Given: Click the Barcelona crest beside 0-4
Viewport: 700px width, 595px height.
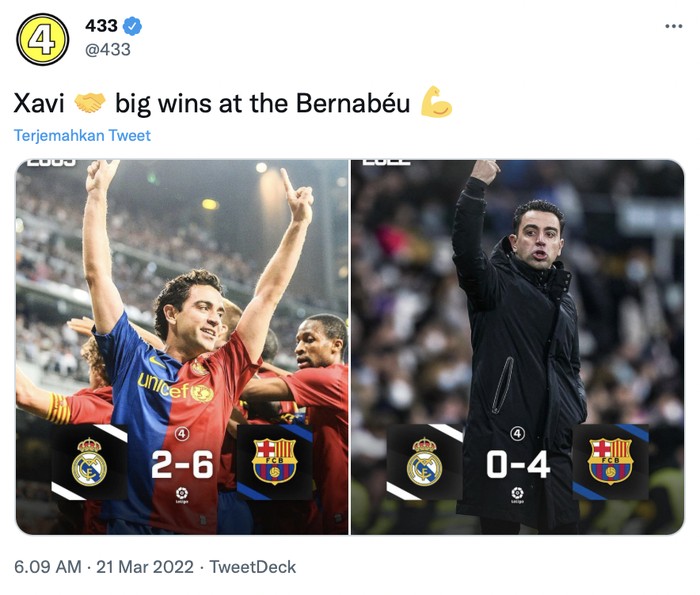Looking at the screenshot, I should [610, 462].
